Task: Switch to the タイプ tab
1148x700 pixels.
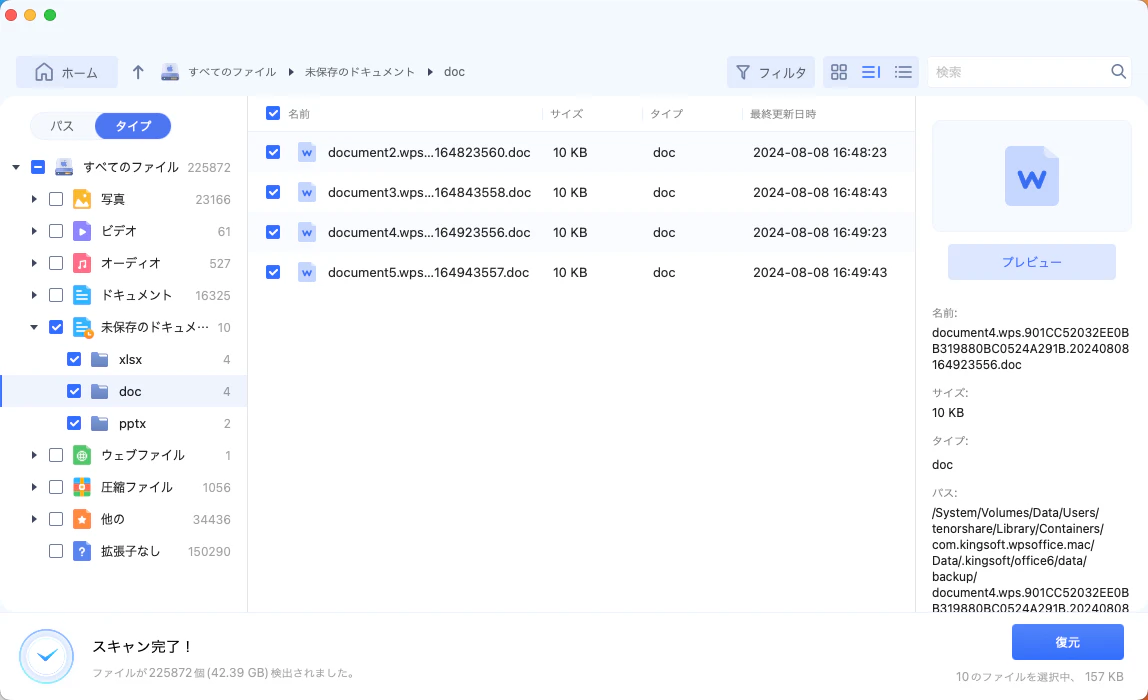Action: pos(133,126)
